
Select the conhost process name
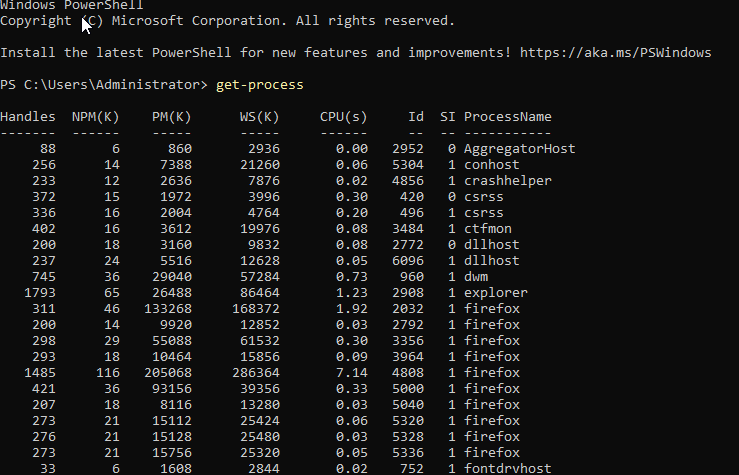pos(492,164)
